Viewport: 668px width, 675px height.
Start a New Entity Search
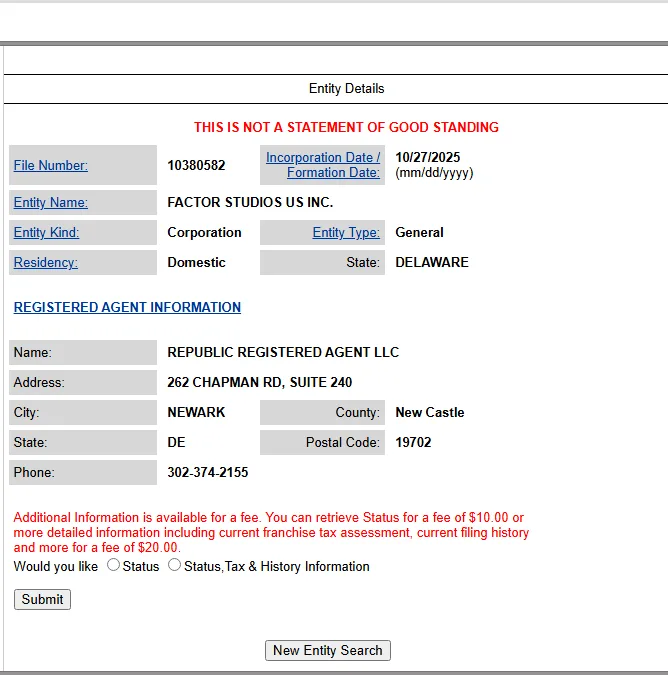328,650
